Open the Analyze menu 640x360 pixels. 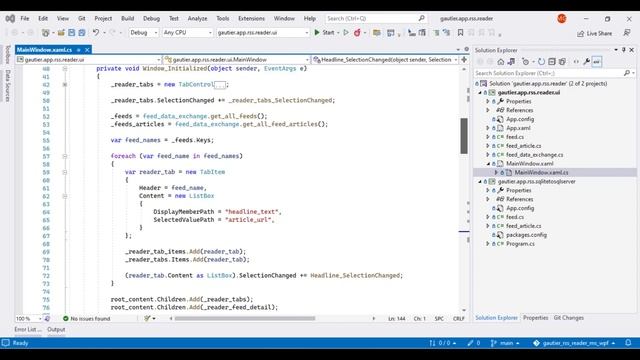(198, 18)
